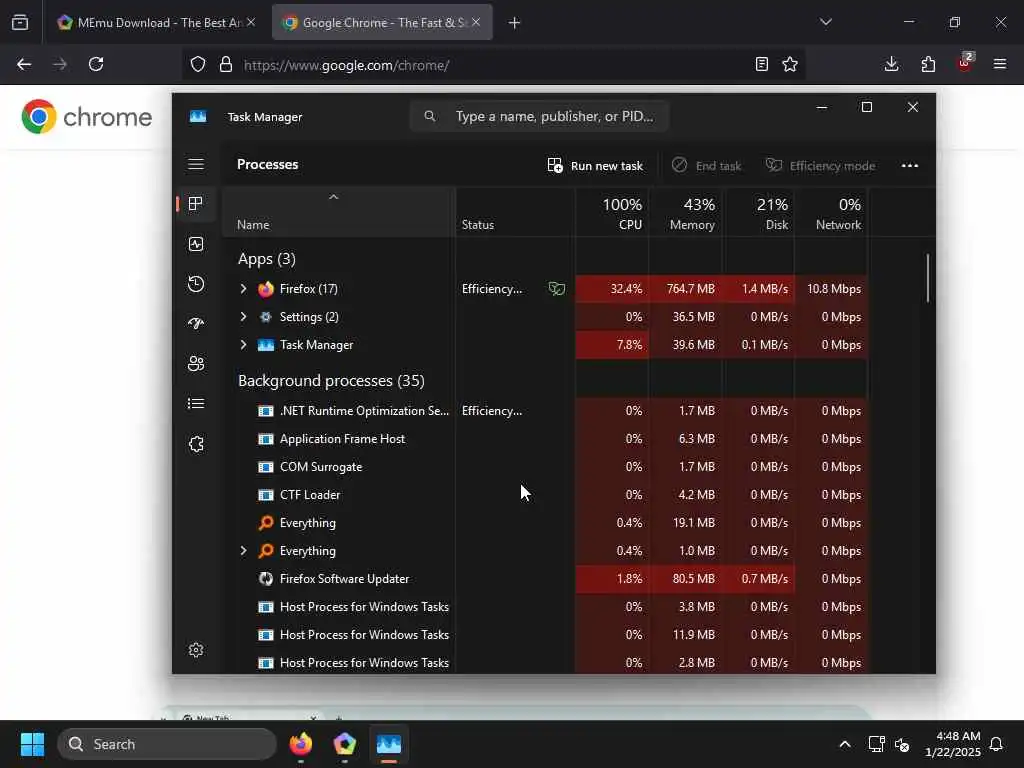Open the Windows Start menu
The height and width of the screenshot is (768, 1024).
point(32,744)
